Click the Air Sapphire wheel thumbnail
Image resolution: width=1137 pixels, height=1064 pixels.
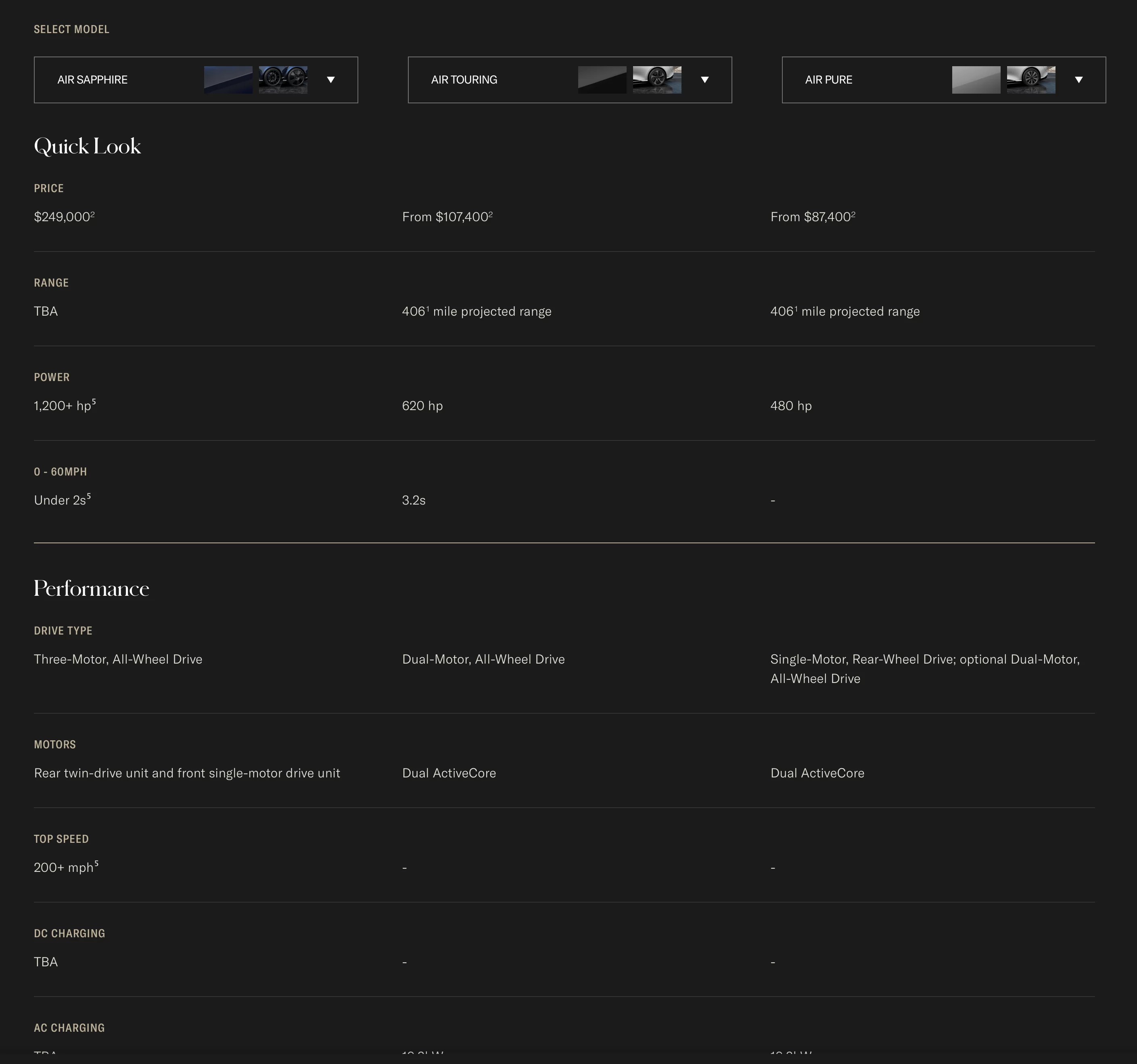283,80
